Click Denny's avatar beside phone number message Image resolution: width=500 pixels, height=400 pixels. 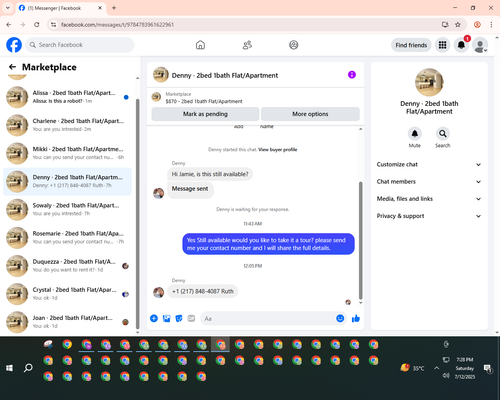tap(158, 292)
